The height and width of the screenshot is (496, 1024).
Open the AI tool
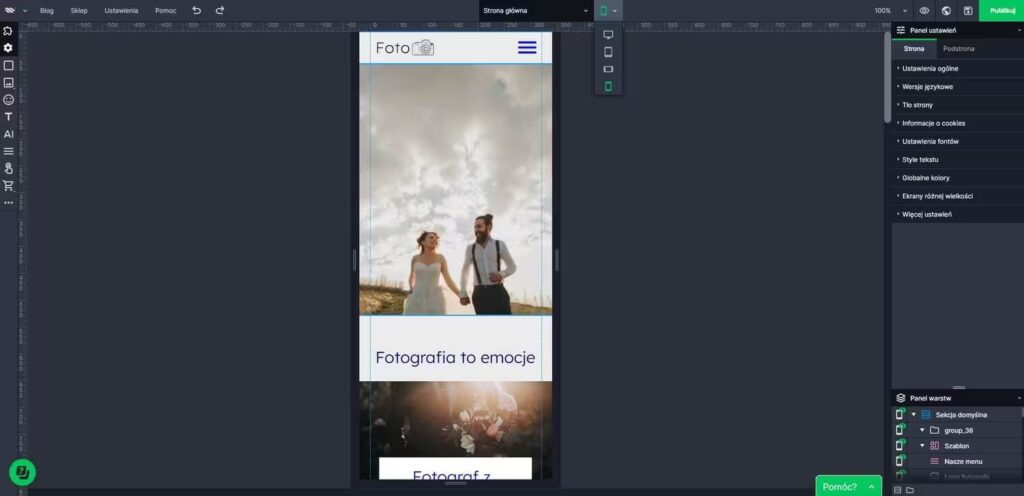pyautogui.click(x=8, y=134)
